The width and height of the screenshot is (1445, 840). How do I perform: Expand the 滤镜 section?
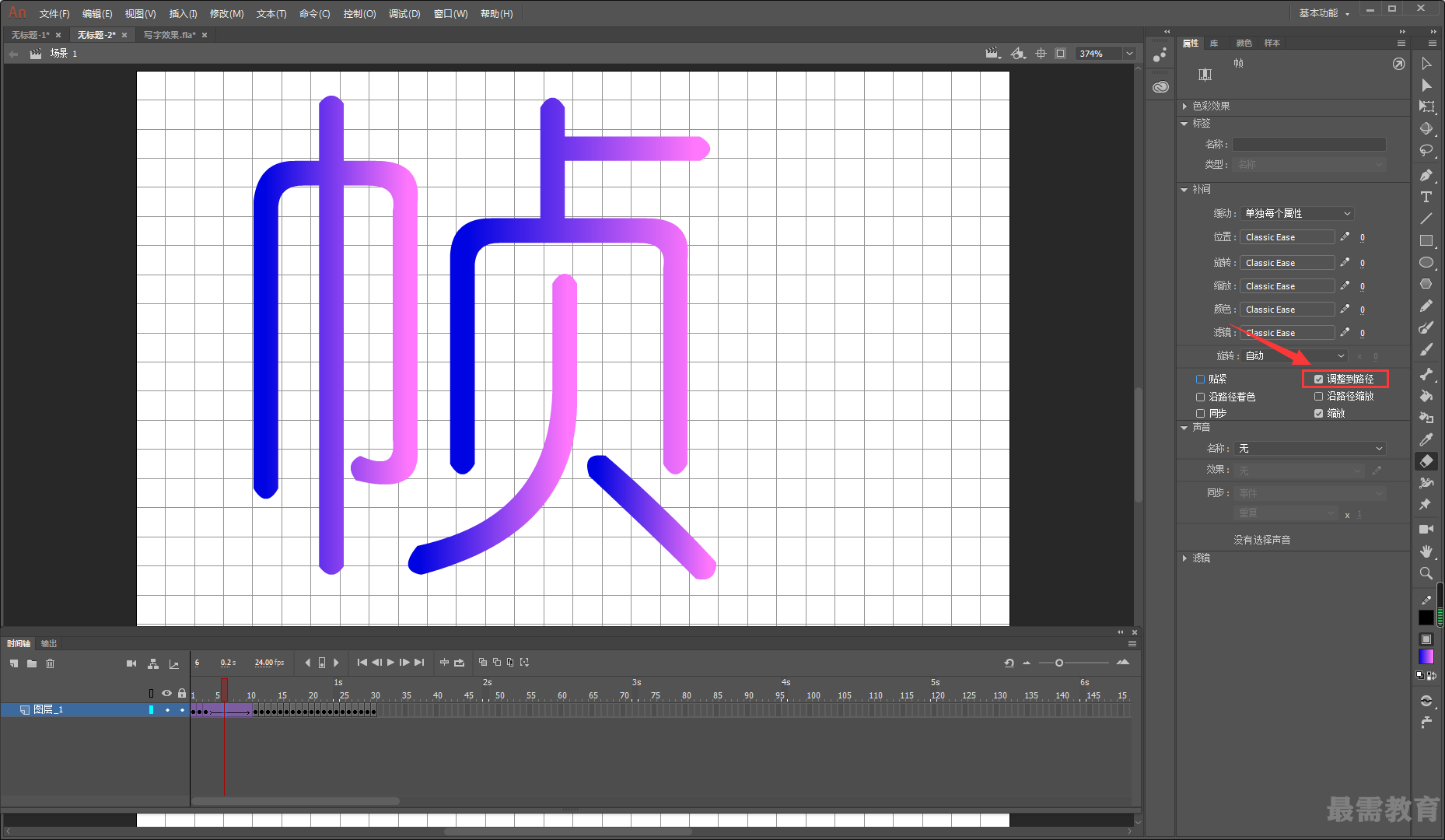click(x=1185, y=558)
